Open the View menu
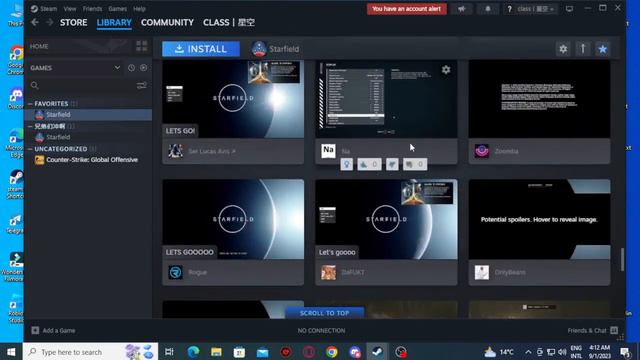 tap(70, 9)
